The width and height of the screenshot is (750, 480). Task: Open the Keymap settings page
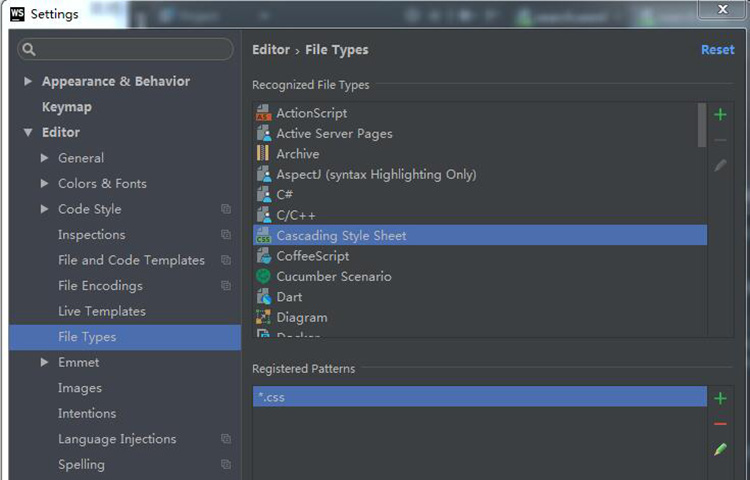[66, 107]
